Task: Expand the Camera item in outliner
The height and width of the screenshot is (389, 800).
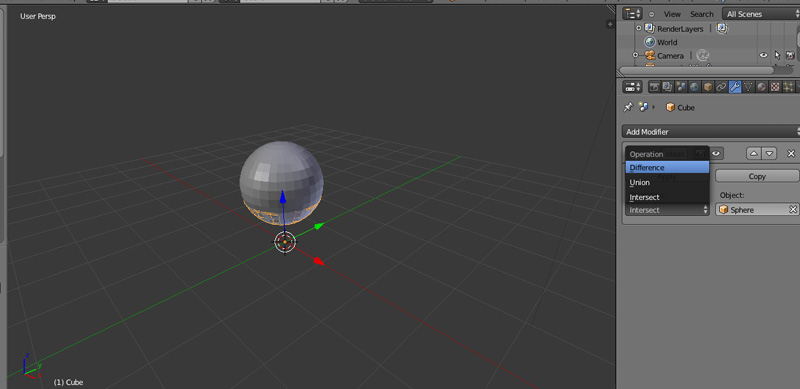Action: [635, 55]
